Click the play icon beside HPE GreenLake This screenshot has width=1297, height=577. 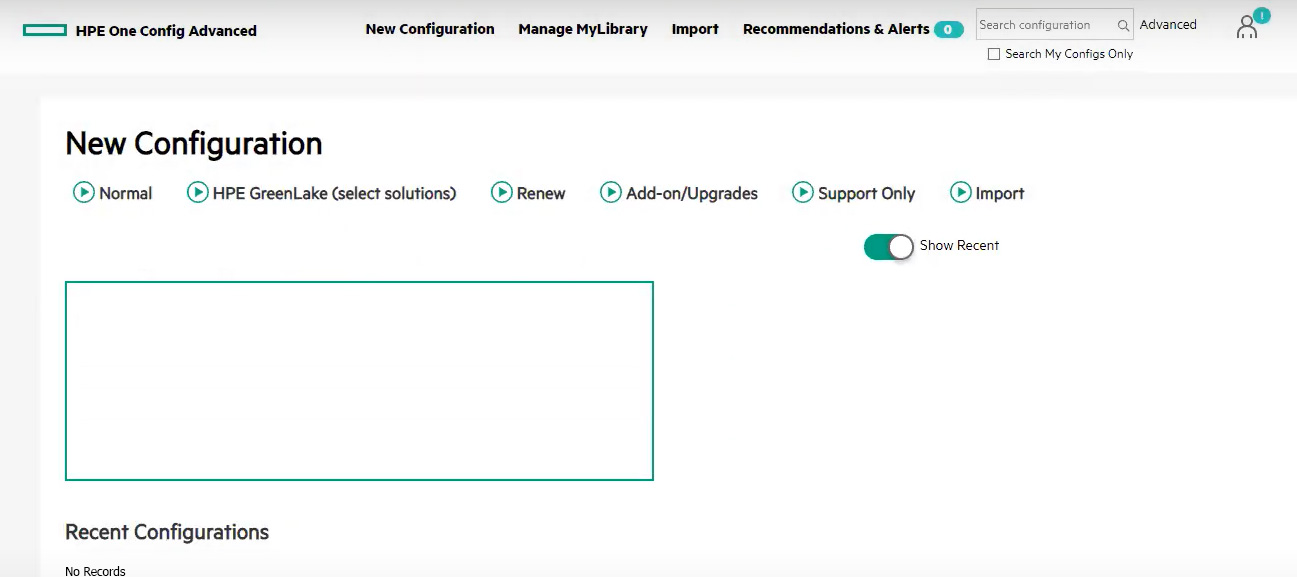pos(198,192)
